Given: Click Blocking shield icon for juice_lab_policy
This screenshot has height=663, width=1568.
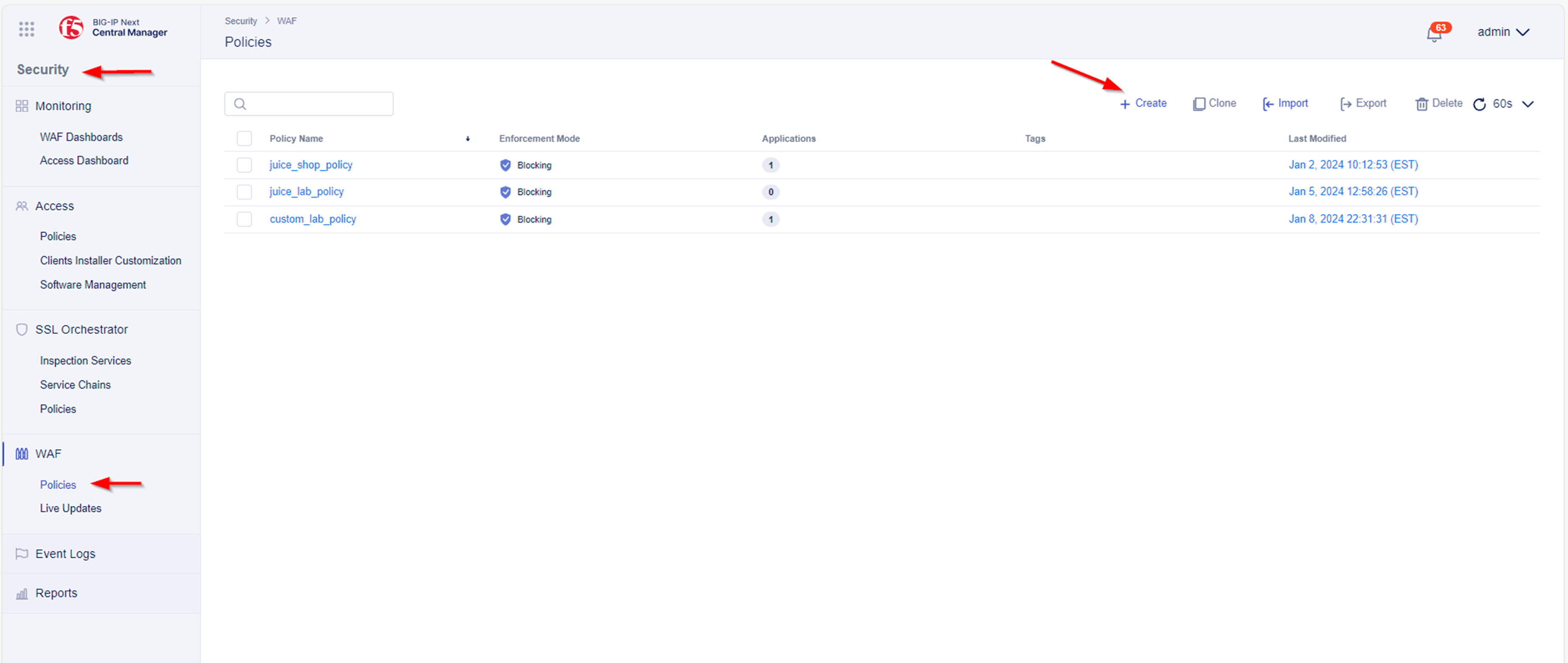Looking at the screenshot, I should (505, 192).
